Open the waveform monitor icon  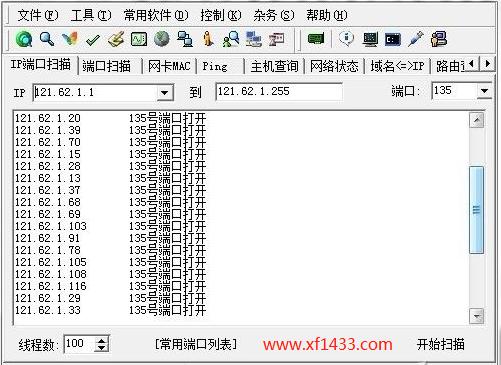coord(139,39)
